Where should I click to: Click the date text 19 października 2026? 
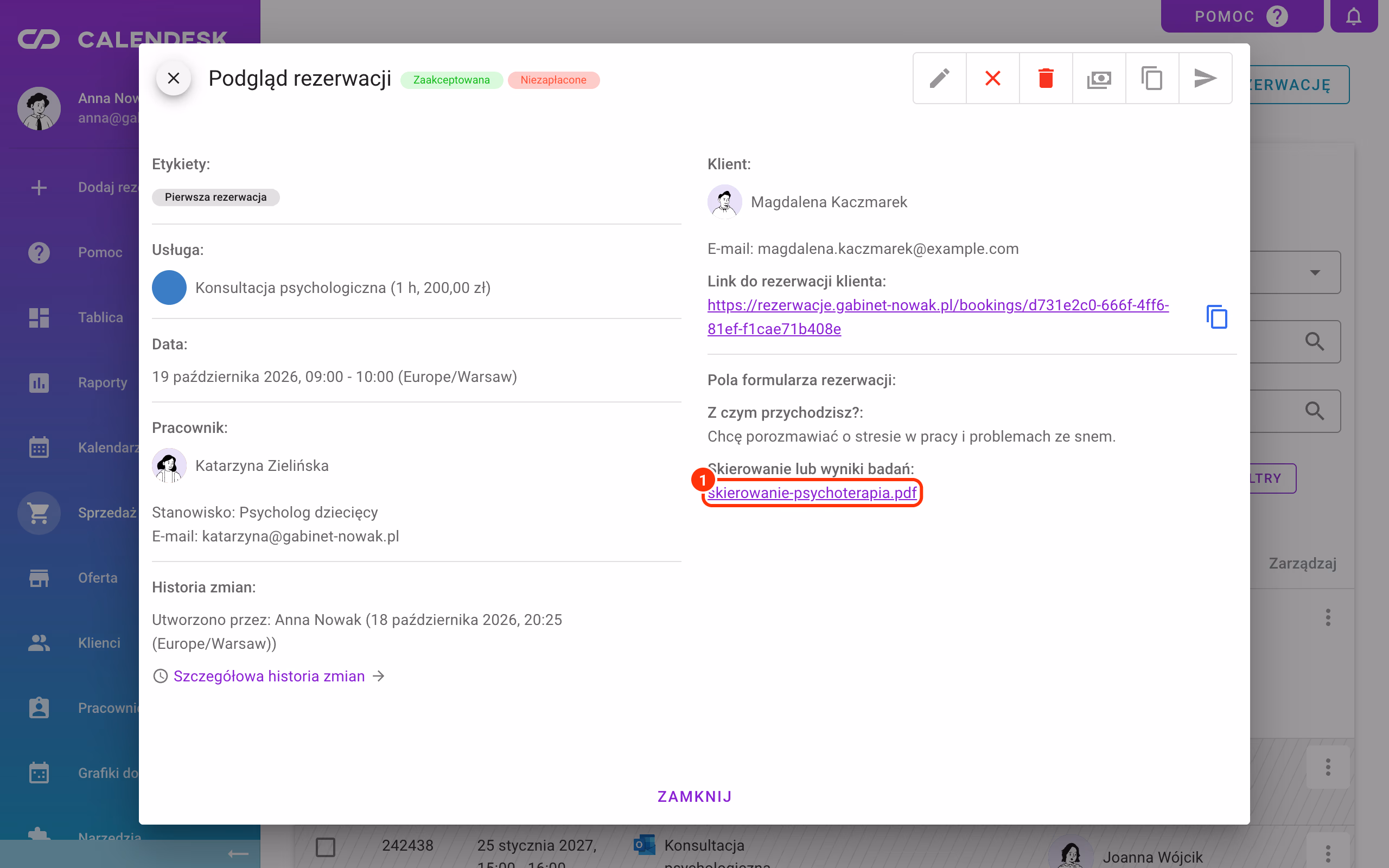tap(226, 376)
